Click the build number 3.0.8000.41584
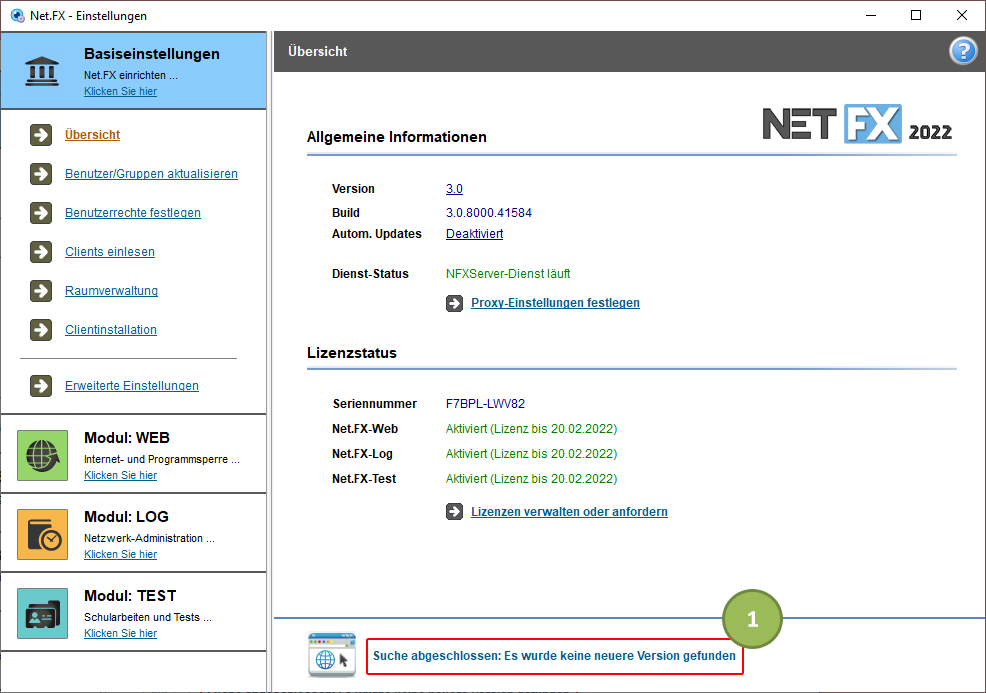Image resolution: width=986 pixels, height=693 pixels. (x=489, y=213)
